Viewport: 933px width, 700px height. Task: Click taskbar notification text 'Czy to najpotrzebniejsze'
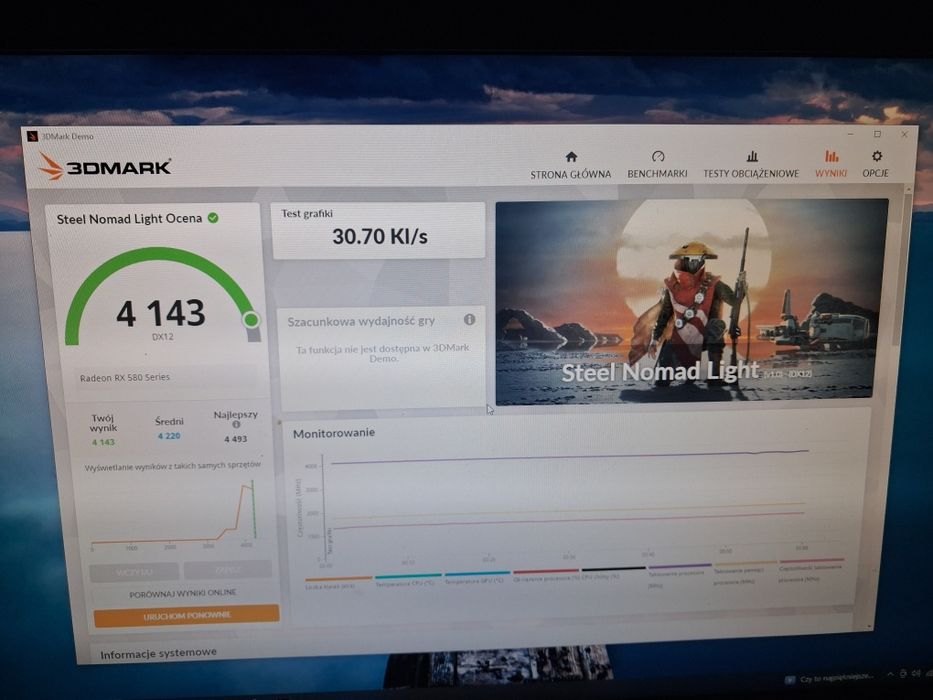tap(836, 677)
